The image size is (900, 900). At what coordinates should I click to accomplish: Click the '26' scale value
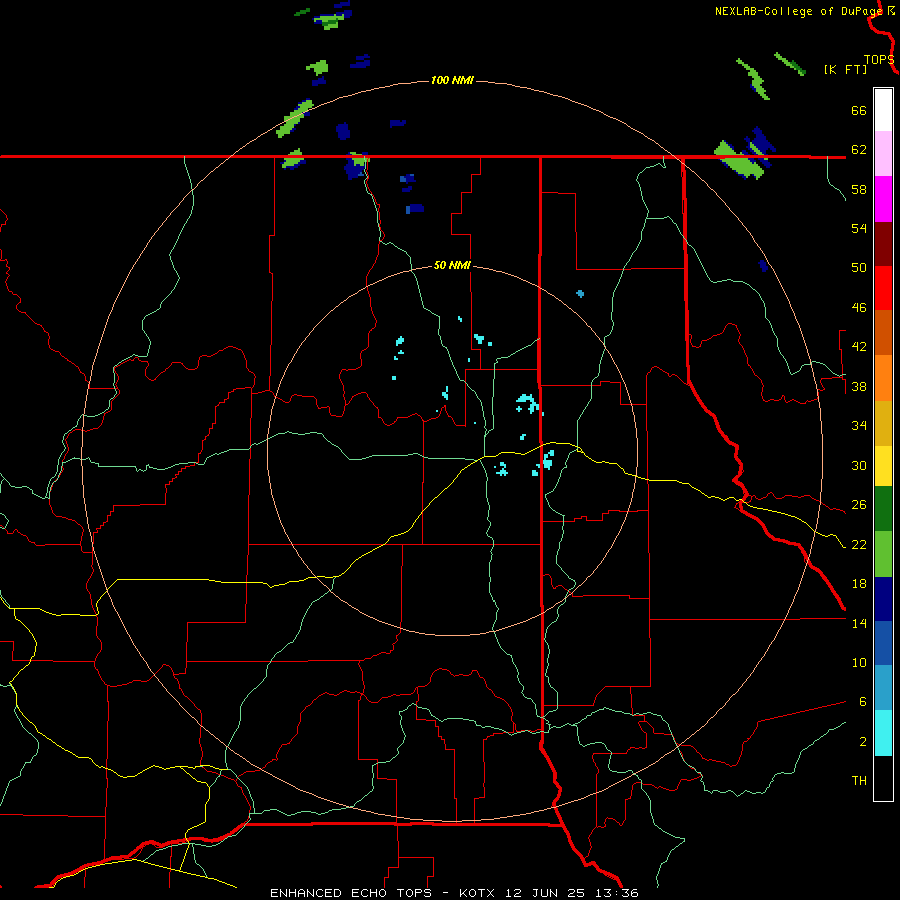(x=859, y=505)
